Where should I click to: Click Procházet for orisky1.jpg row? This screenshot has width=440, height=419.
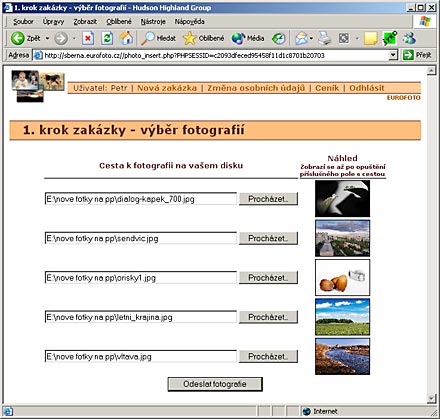pyautogui.click(x=268, y=278)
